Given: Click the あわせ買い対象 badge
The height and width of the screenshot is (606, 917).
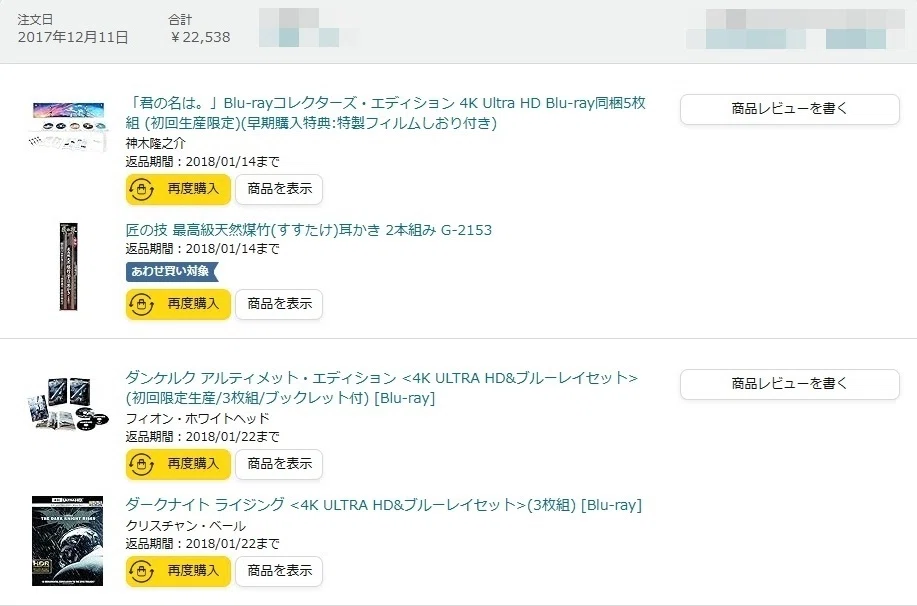Looking at the screenshot, I should click(x=172, y=271).
